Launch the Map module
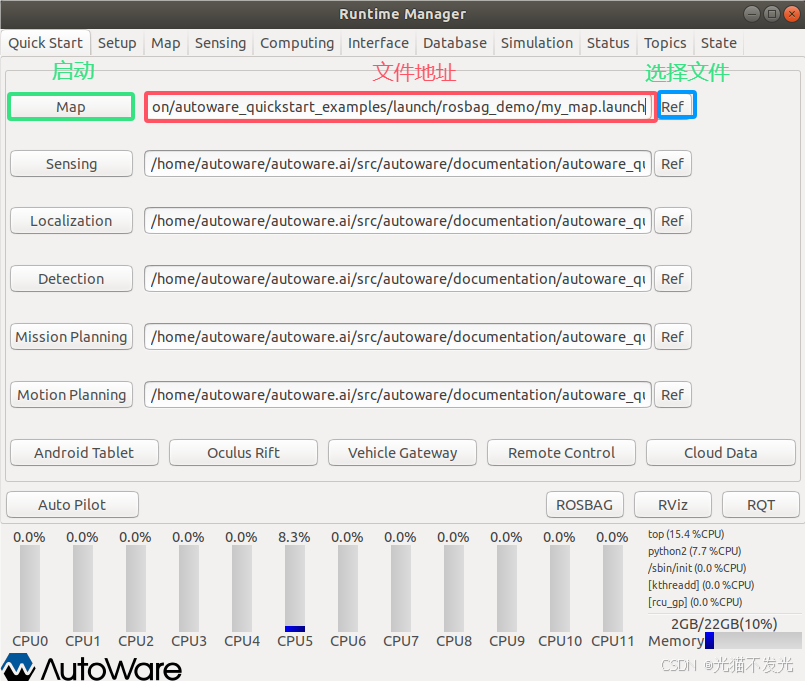The image size is (805, 681). tap(70, 105)
